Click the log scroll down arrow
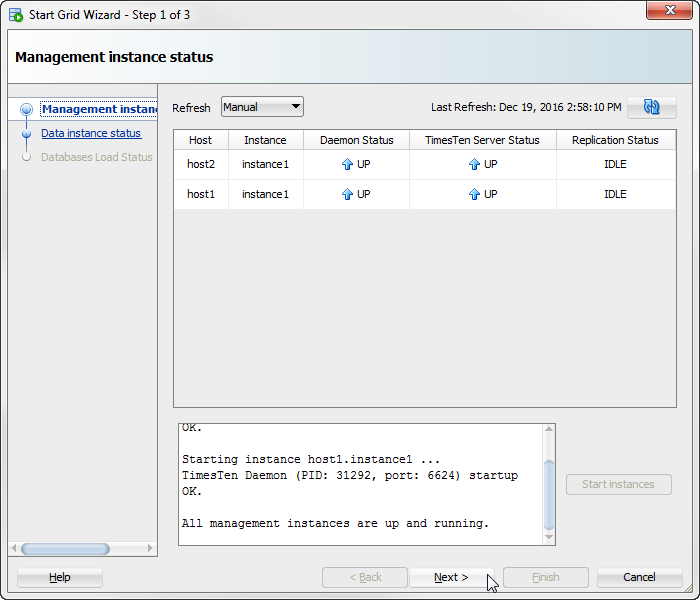This screenshot has height=600, width=700. tap(549, 538)
